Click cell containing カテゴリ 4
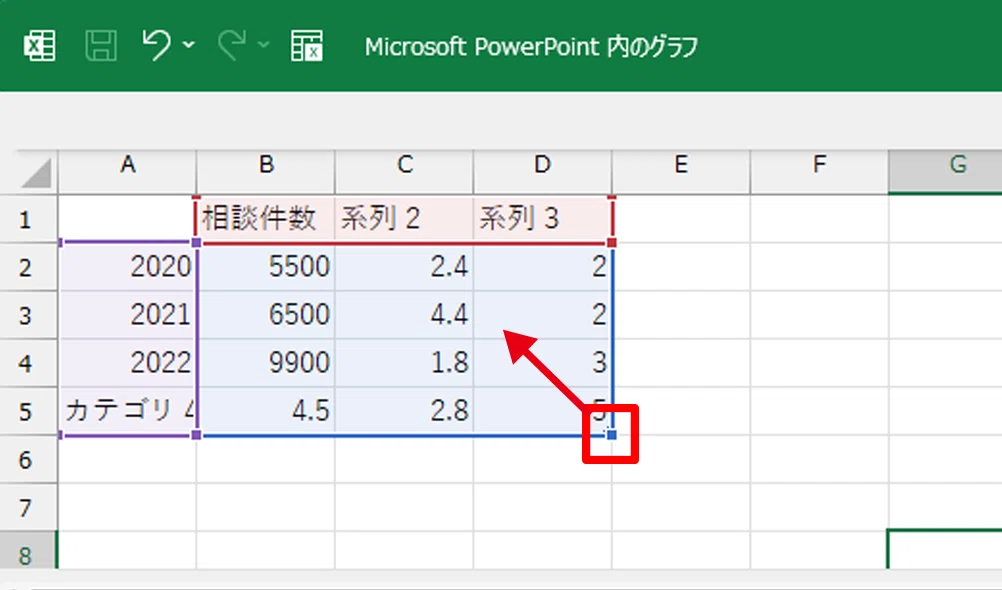 point(127,411)
